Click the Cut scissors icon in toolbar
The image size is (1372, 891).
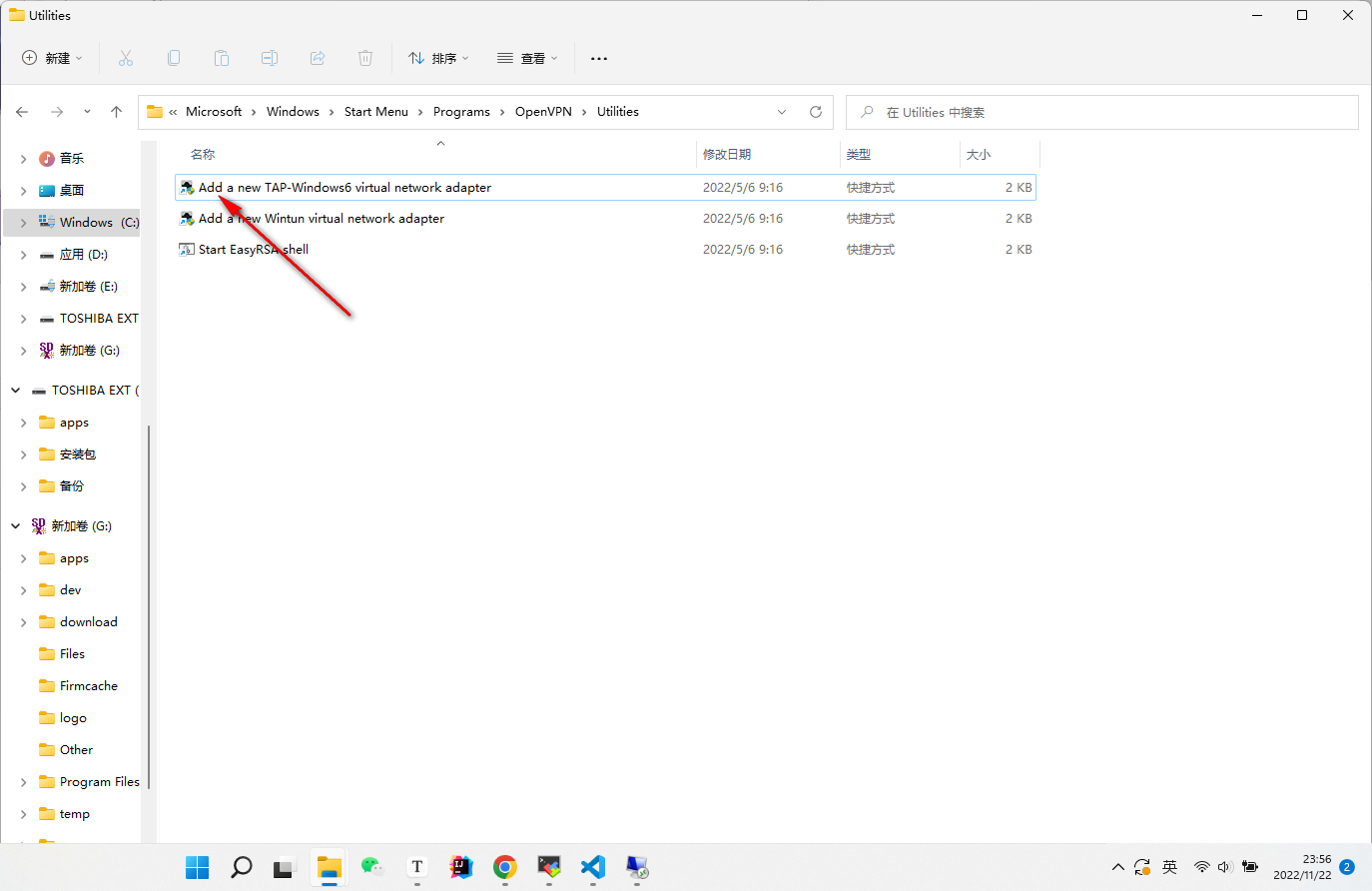tap(126, 58)
